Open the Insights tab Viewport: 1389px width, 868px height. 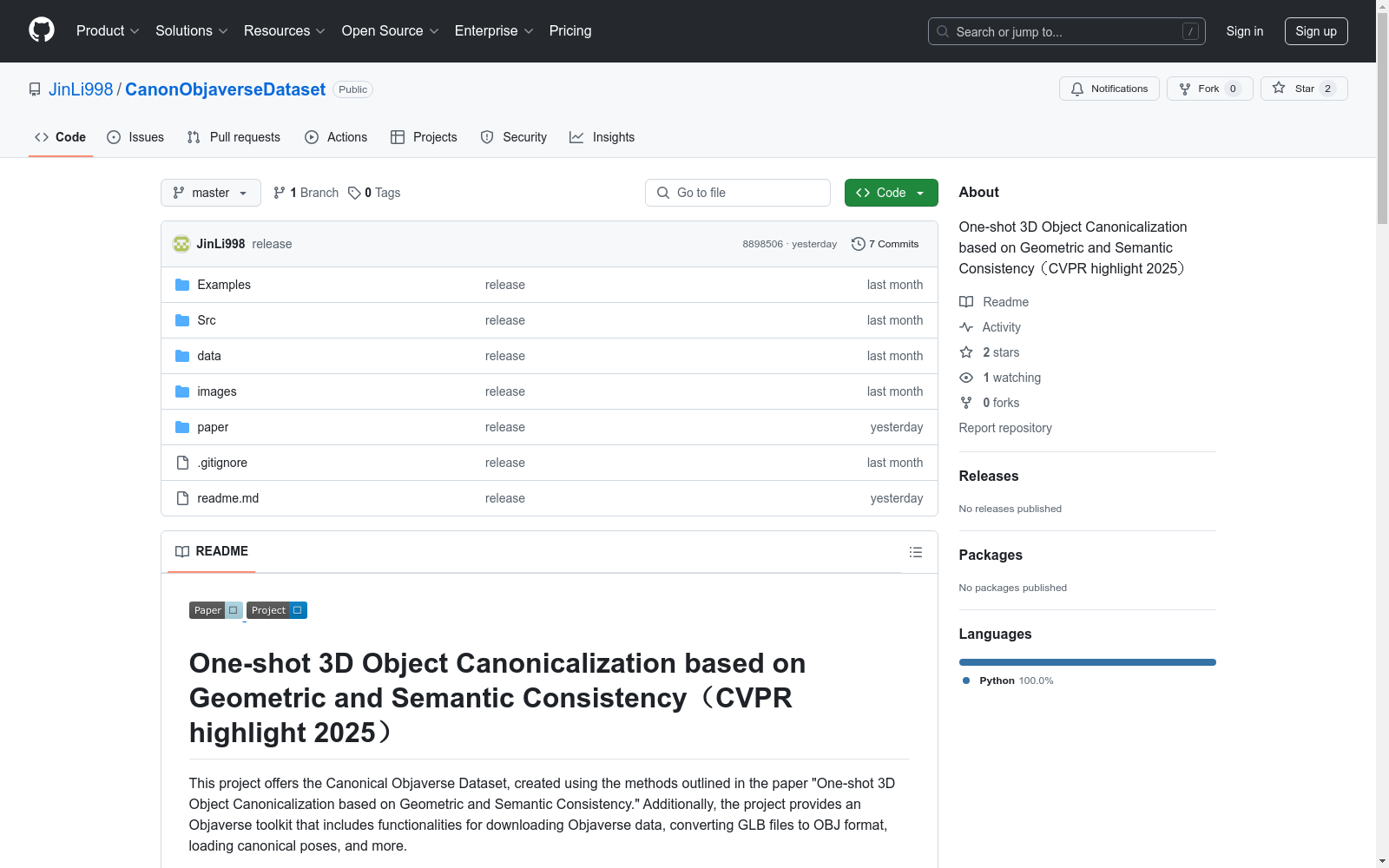pos(602,137)
